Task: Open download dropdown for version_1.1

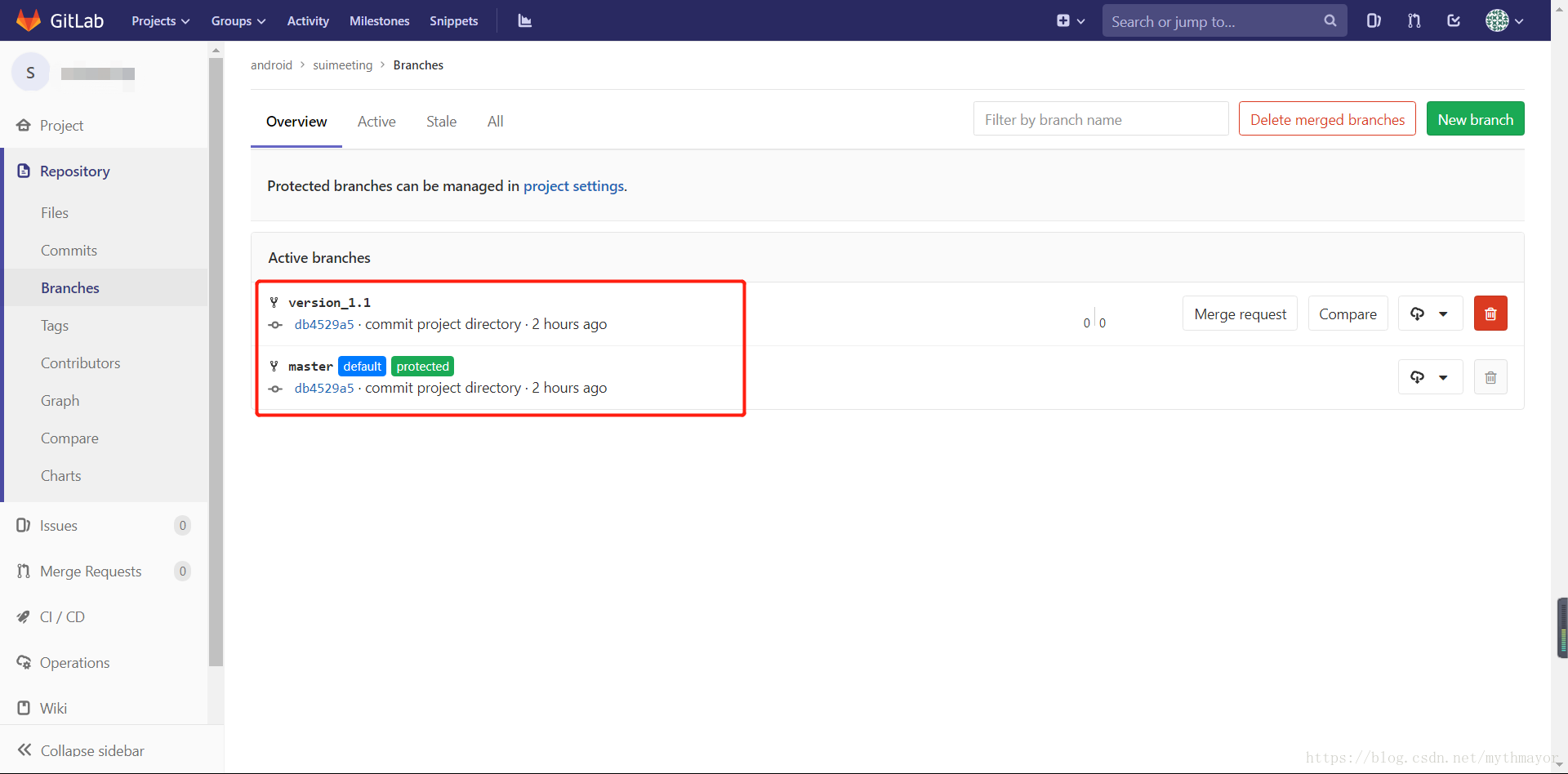Action: tap(1430, 314)
